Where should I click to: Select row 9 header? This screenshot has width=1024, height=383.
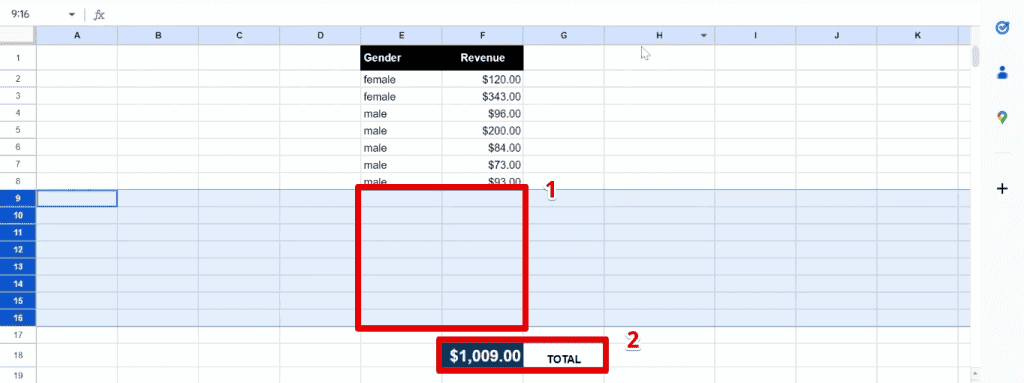click(x=18, y=198)
